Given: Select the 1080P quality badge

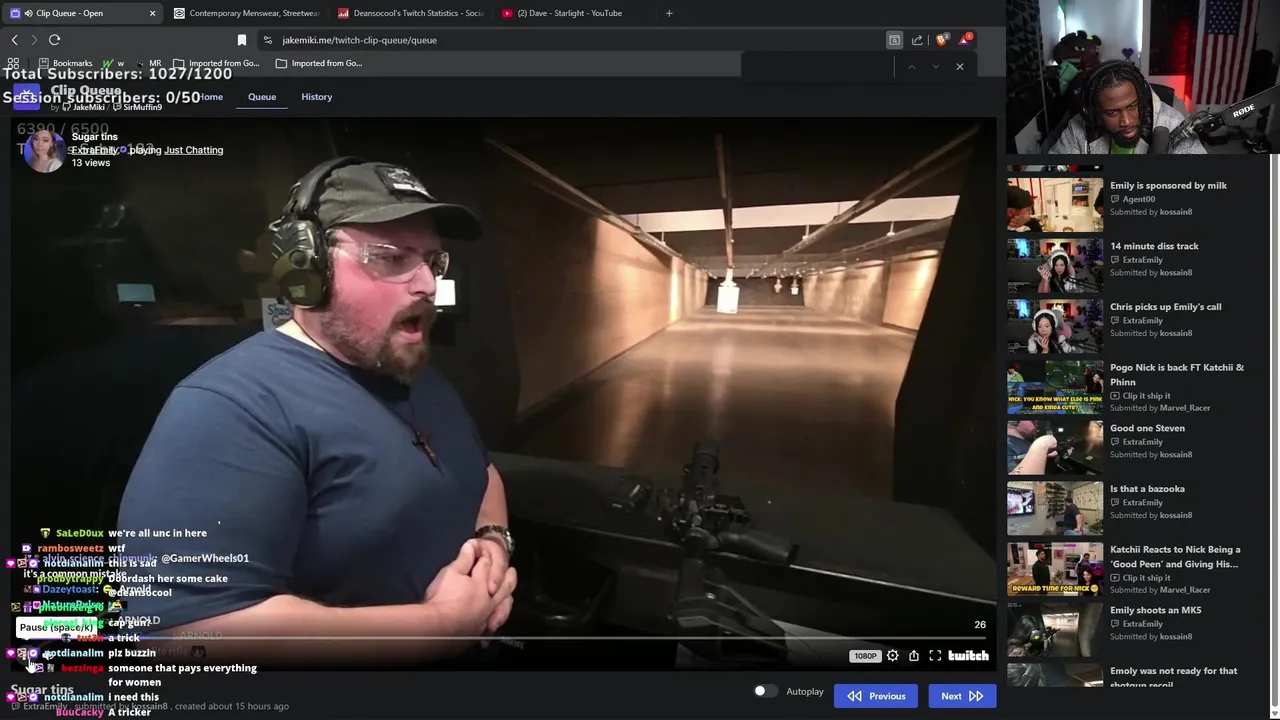Looking at the screenshot, I should tap(865, 656).
